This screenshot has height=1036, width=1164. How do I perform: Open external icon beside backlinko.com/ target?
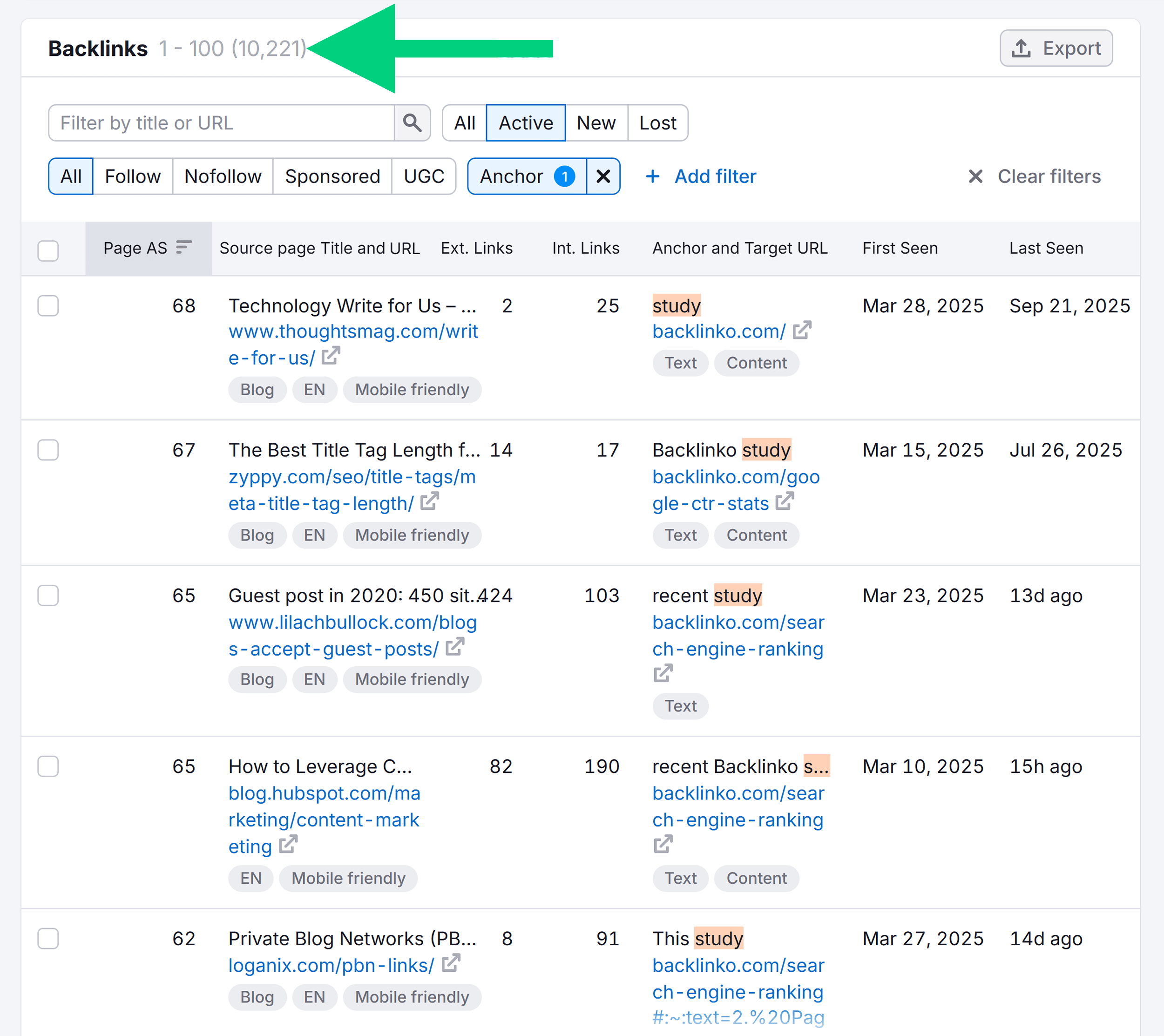pyautogui.click(x=802, y=330)
